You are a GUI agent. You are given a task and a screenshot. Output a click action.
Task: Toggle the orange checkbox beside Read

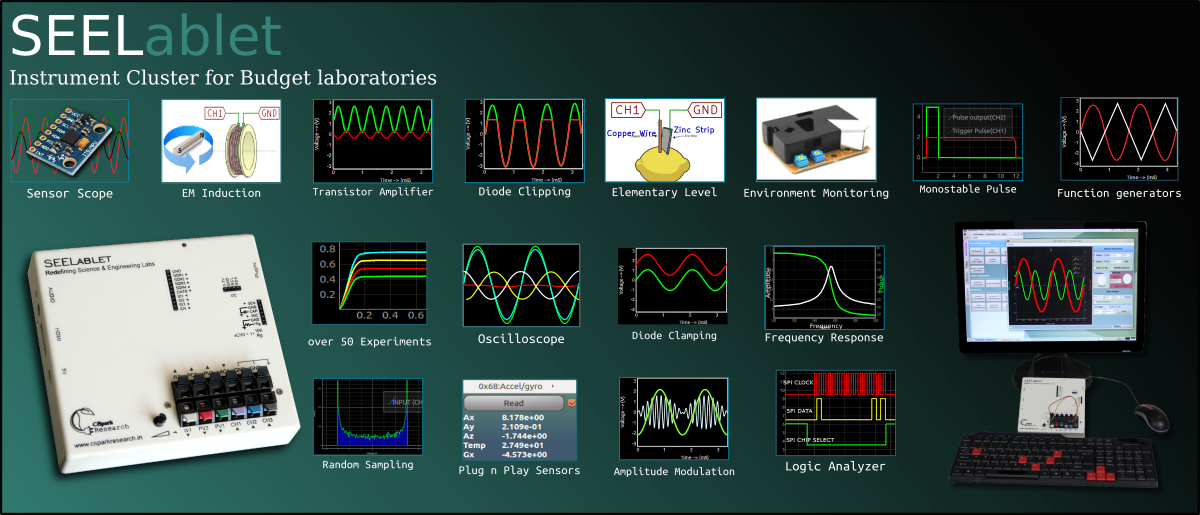(572, 403)
